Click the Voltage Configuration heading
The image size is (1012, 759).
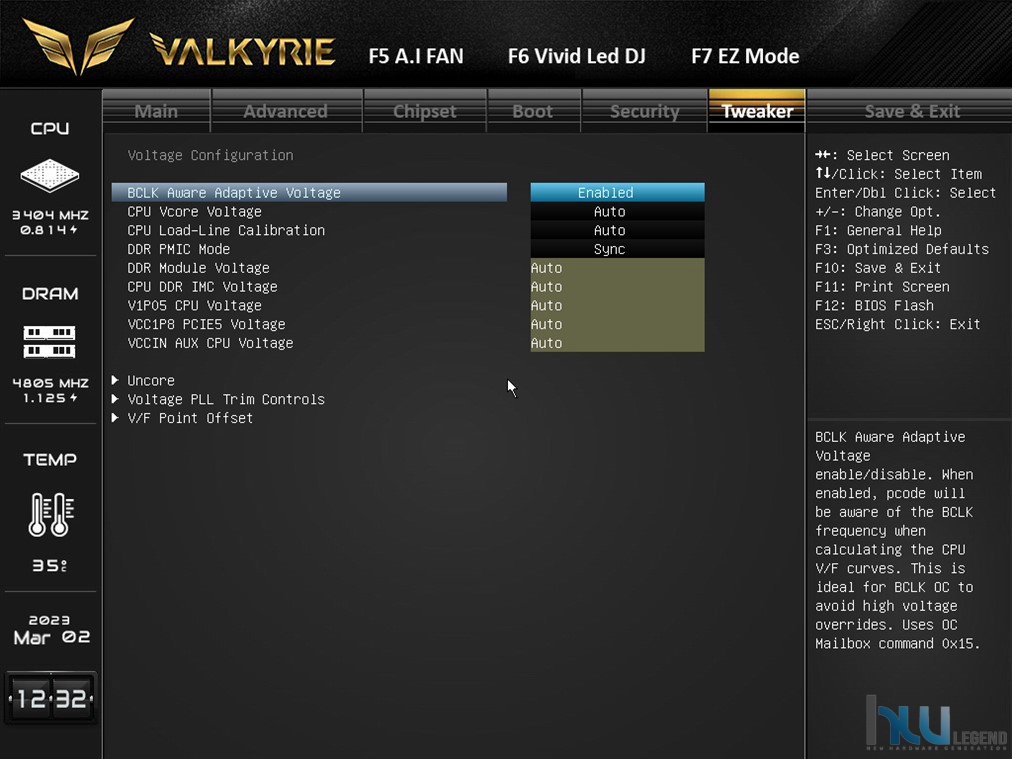click(210, 155)
